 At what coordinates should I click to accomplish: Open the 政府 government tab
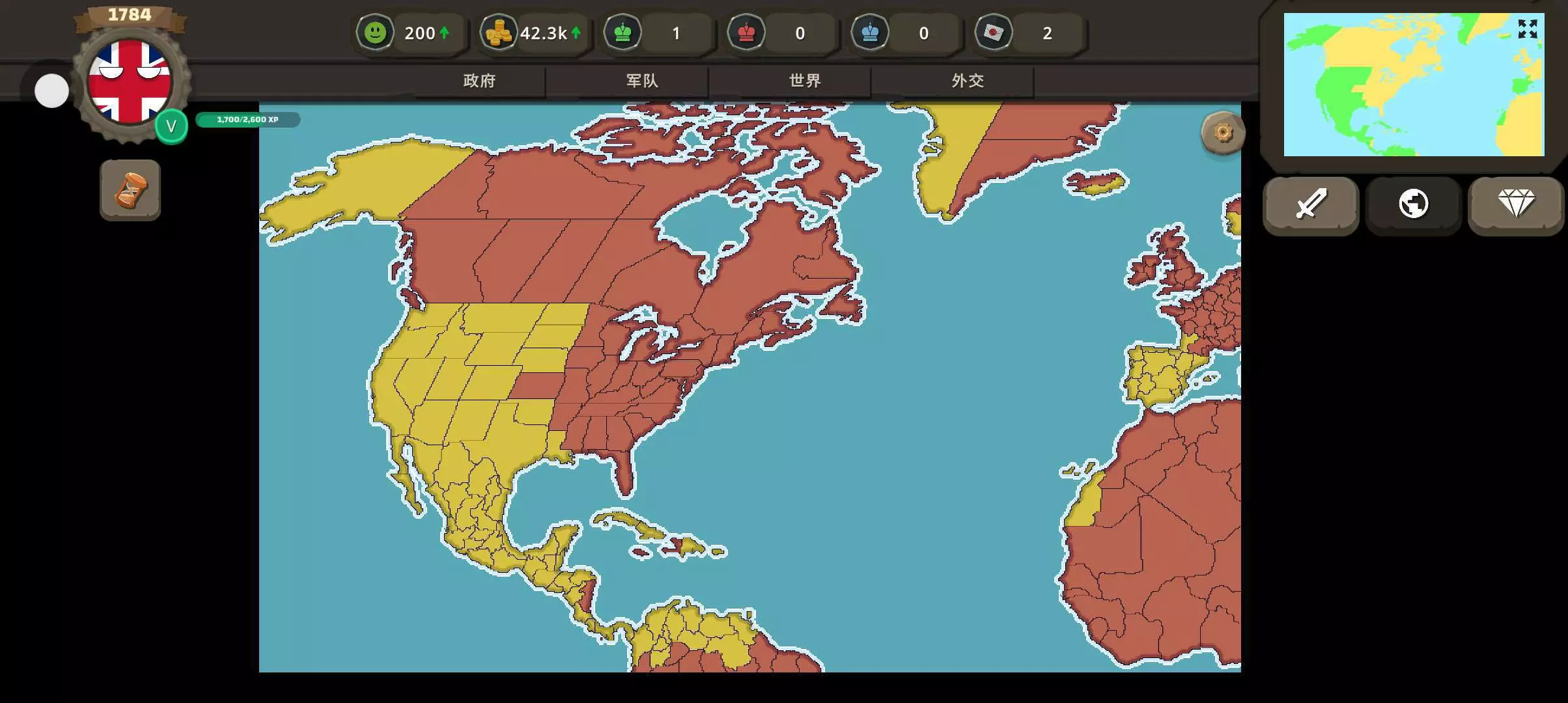pos(479,81)
